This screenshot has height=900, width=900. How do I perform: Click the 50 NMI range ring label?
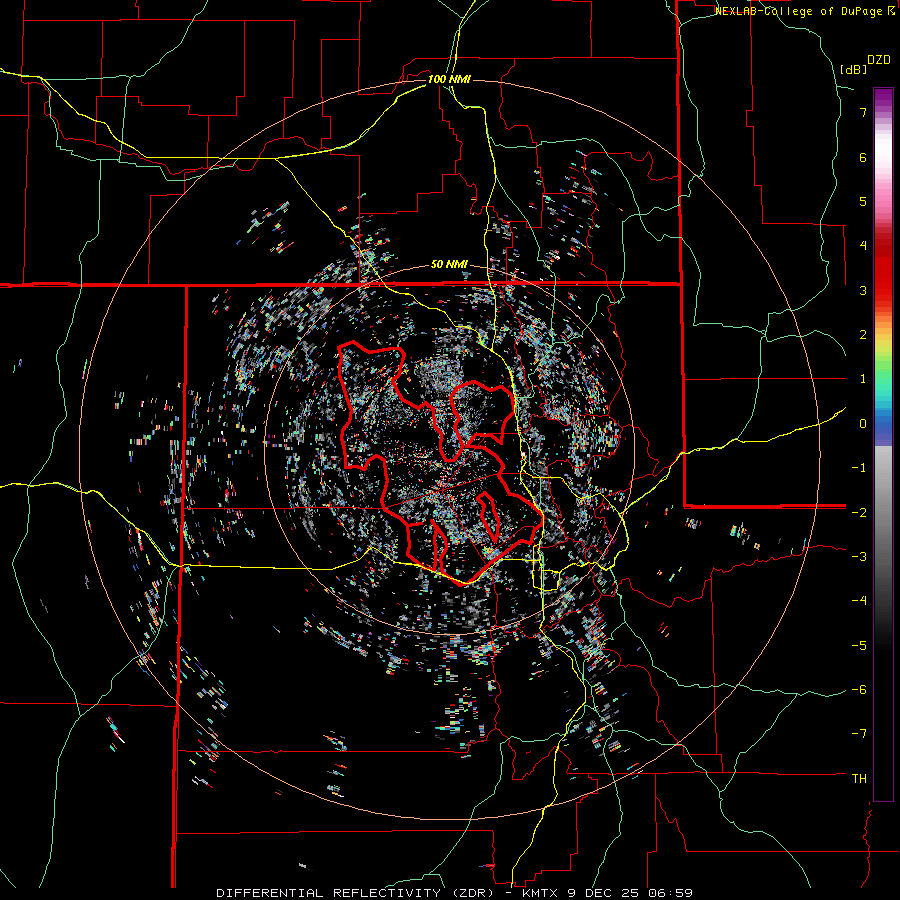[449, 265]
